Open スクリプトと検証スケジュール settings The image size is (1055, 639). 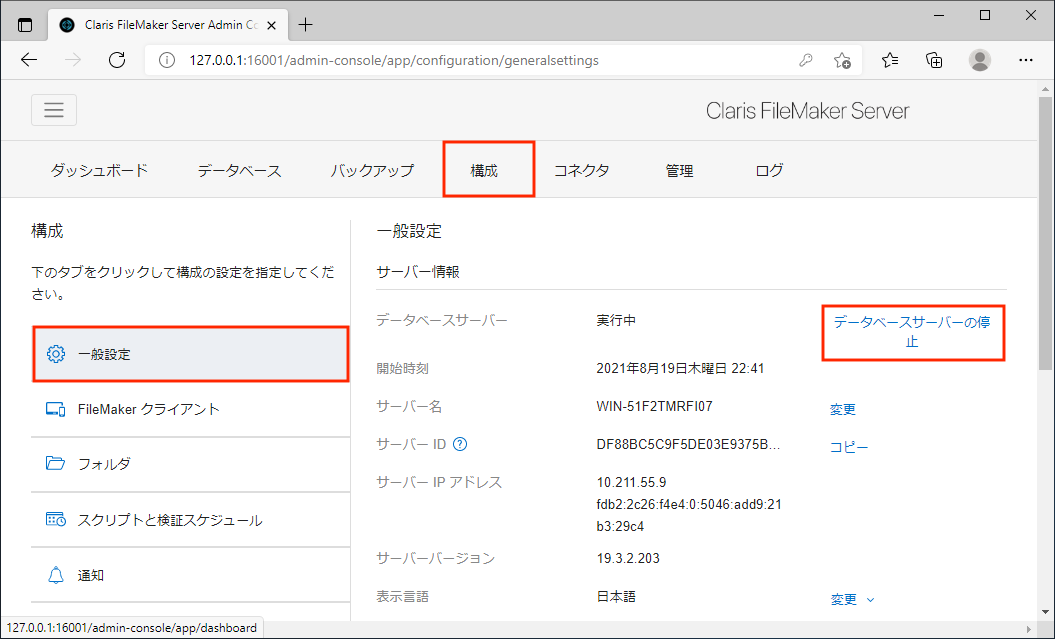170,520
